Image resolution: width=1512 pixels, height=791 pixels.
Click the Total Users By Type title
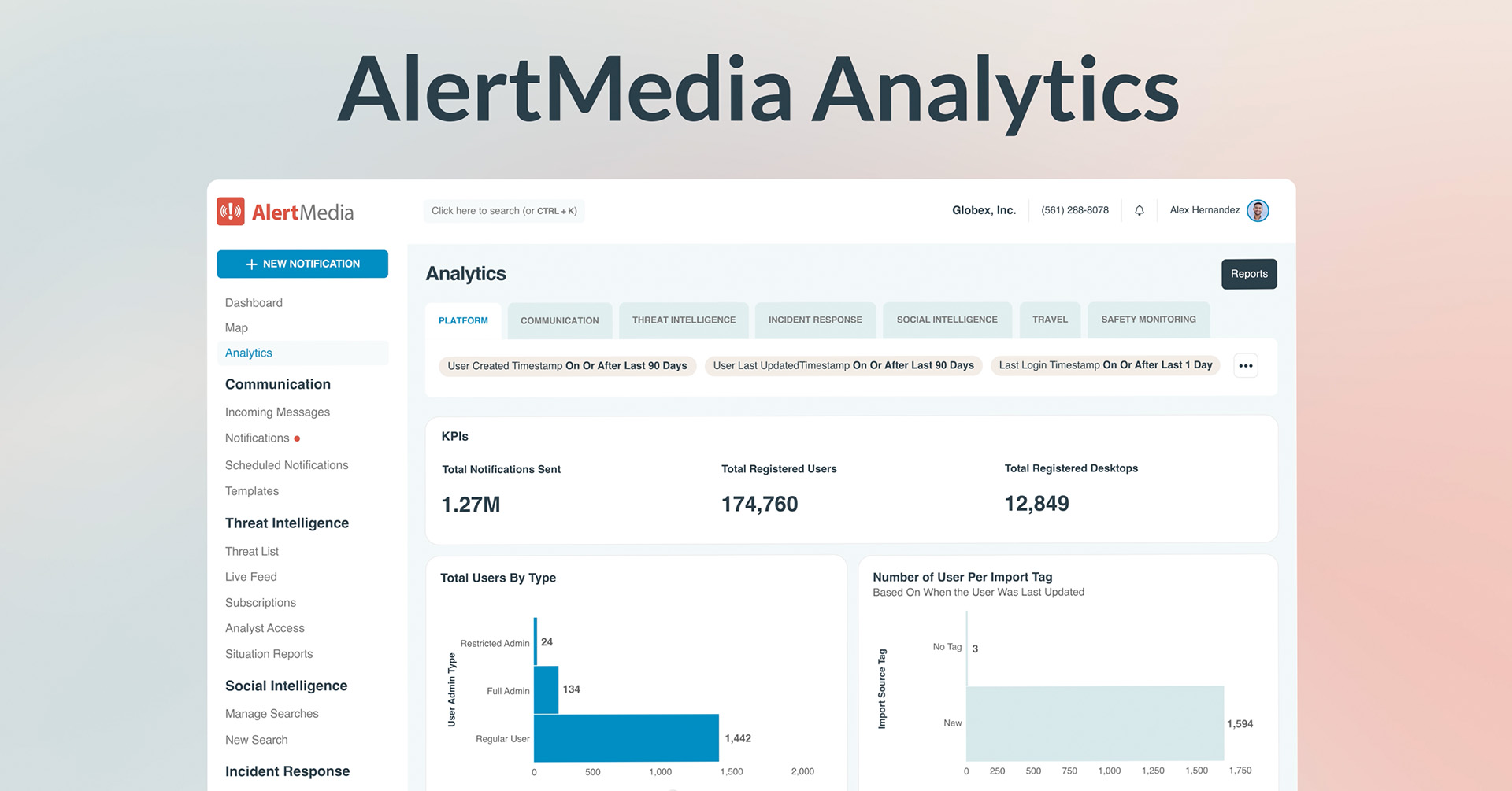498,578
